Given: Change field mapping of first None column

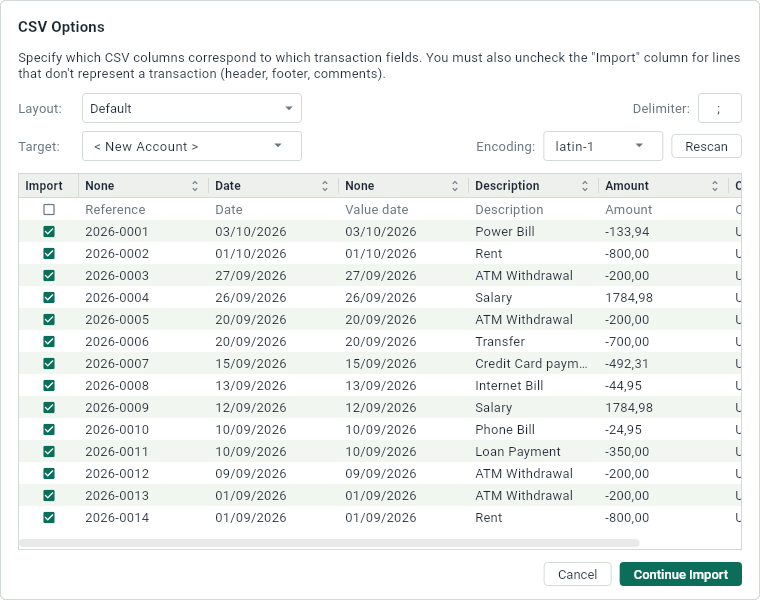Looking at the screenshot, I should [x=143, y=186].
